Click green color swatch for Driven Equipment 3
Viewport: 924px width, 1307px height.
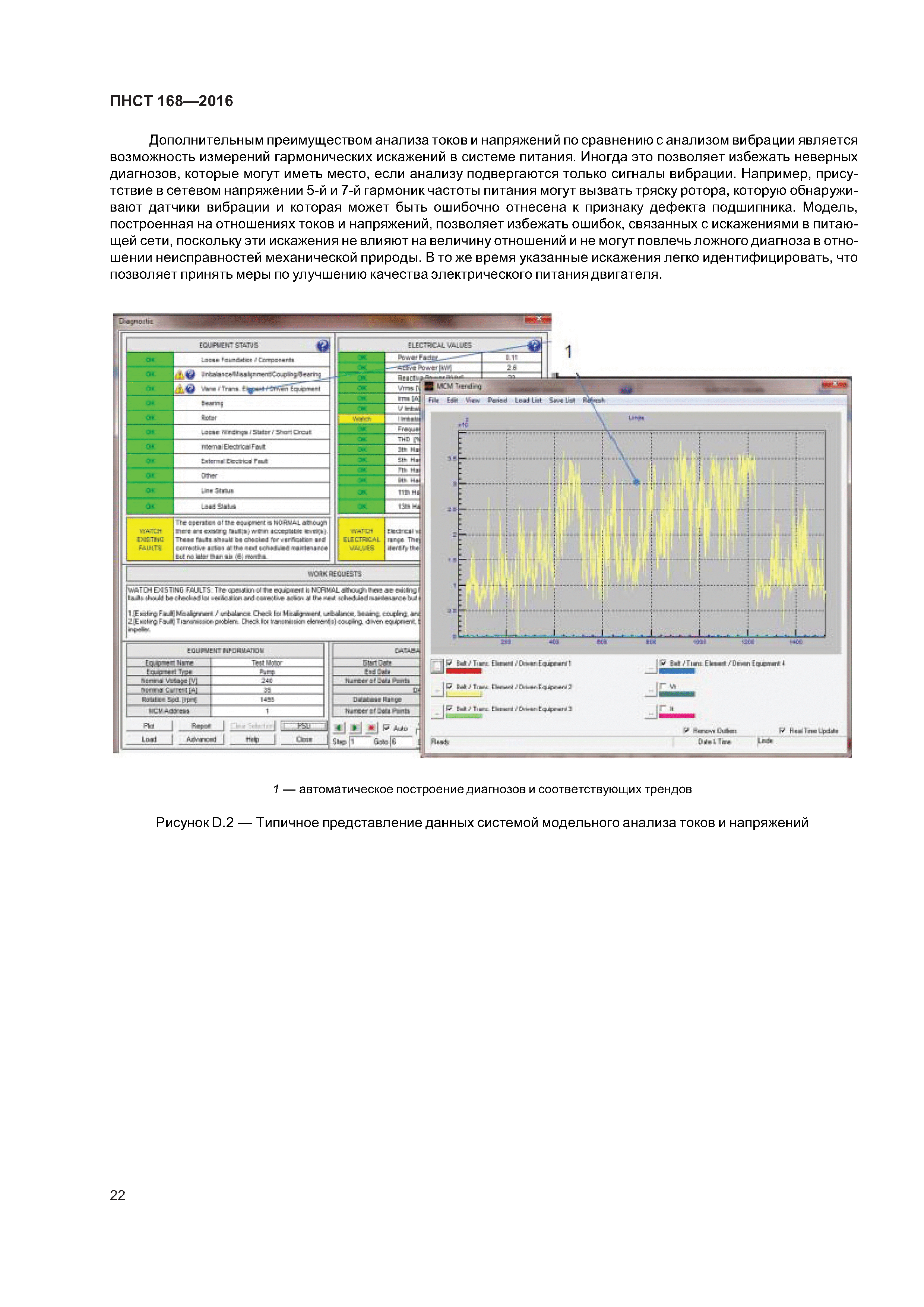(464, 716)
